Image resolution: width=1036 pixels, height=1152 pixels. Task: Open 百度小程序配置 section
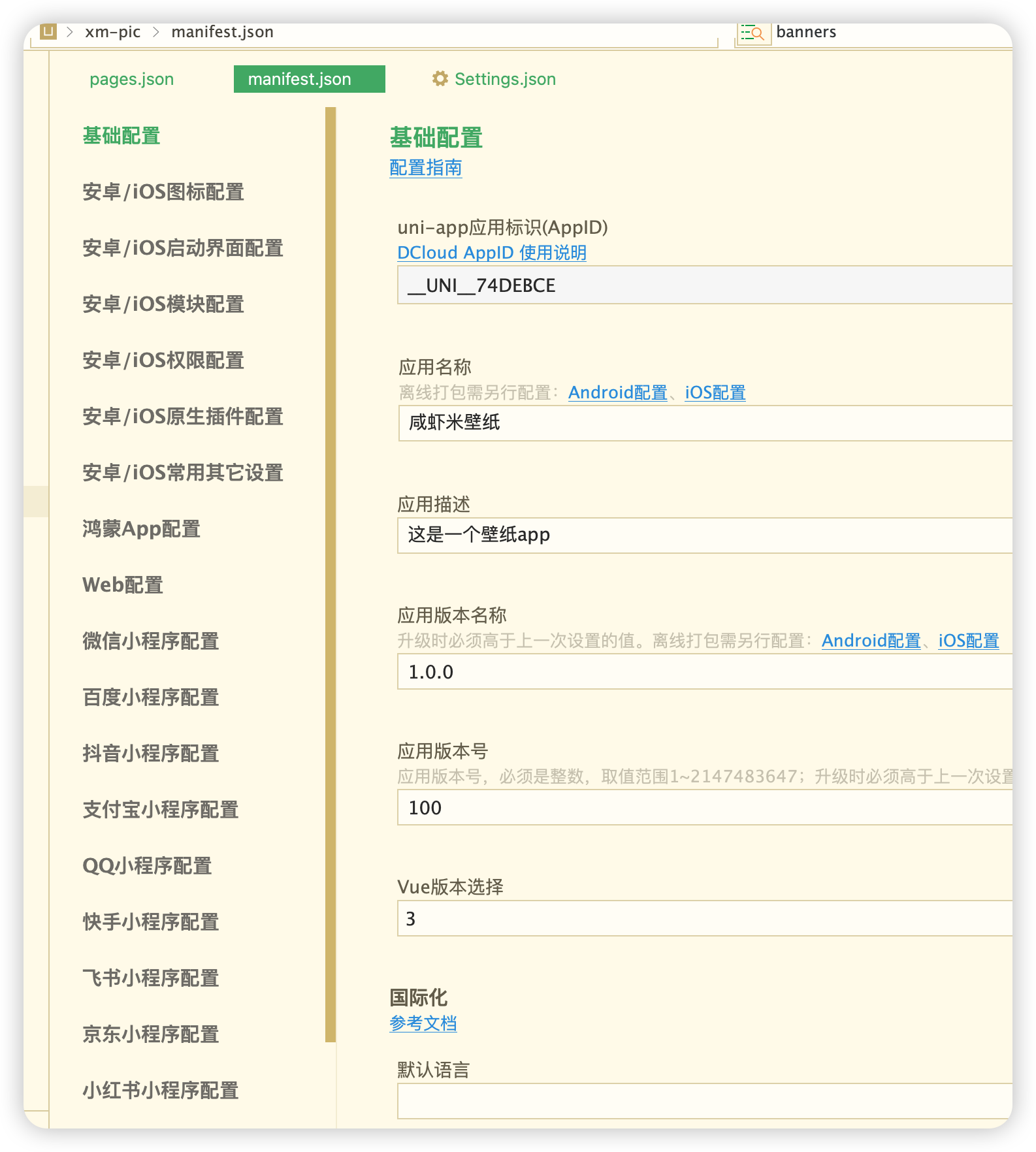click(151, 697)
